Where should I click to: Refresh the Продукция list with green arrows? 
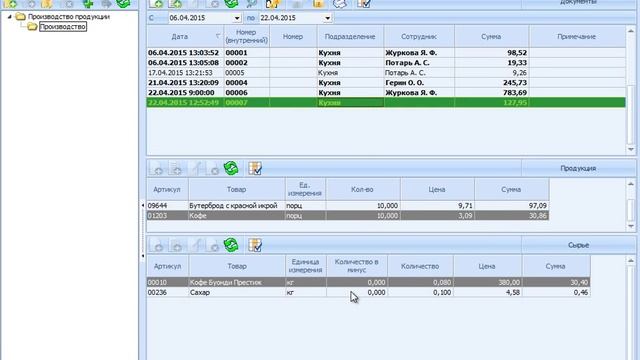tap(231, 168)
